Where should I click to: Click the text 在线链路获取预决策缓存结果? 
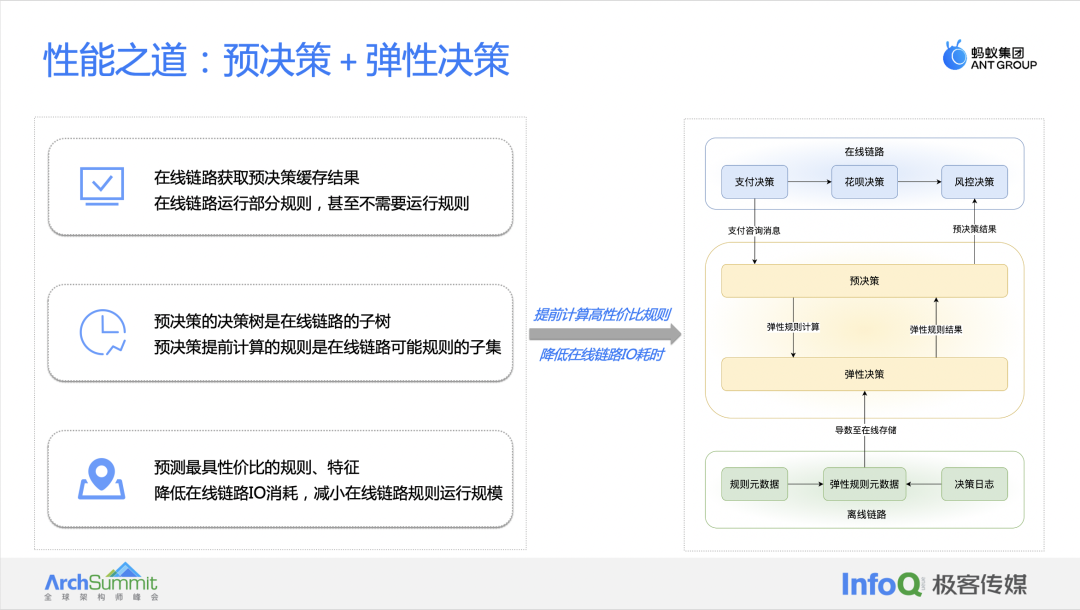pyautogui.click(x=257, y=178)
